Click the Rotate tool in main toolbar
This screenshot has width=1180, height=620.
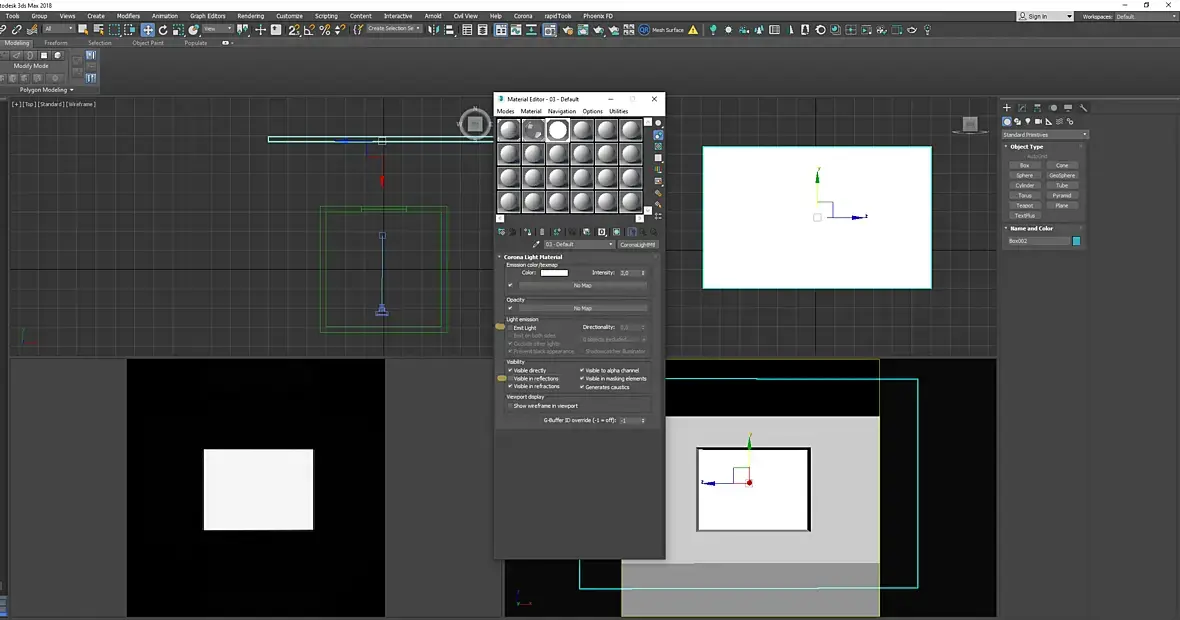163,30
